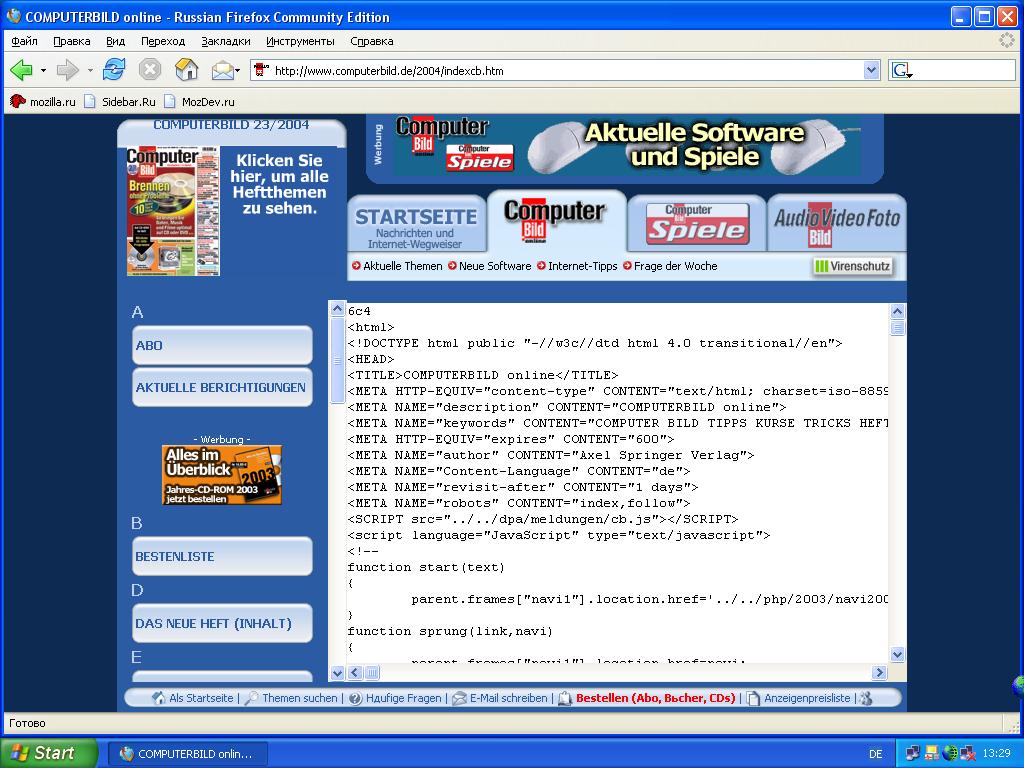Viewport: 1024px width, 768px height.
Task: Click the Themen suchen footer link
Action: [x=300, y=698]
